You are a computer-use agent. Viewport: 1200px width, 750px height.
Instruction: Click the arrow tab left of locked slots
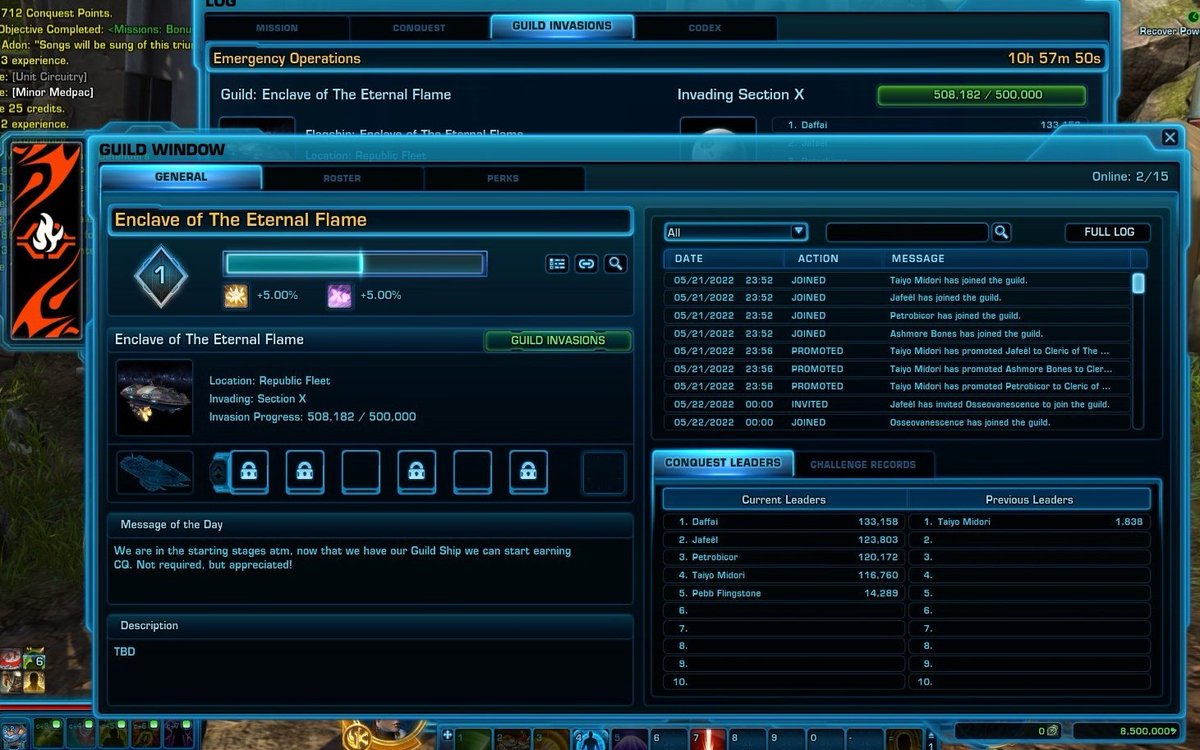point(218,472)
